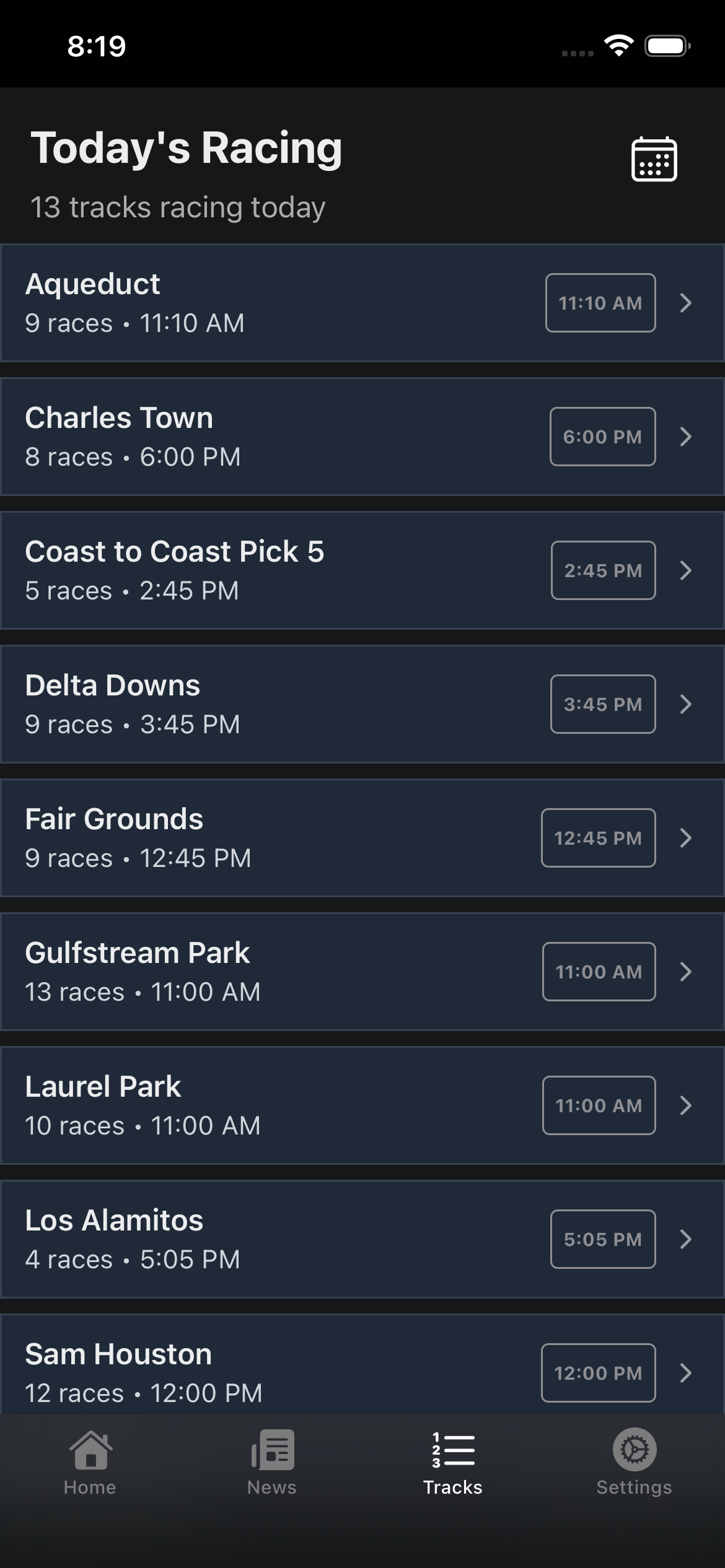This screenshot has width=725, height=1568.
Task: Open the Settings gear icon
Action: pyautogui.click(x=635, y=1450)
